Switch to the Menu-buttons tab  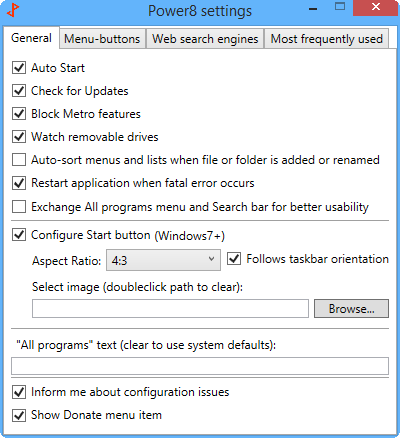(x=102, y=39)
